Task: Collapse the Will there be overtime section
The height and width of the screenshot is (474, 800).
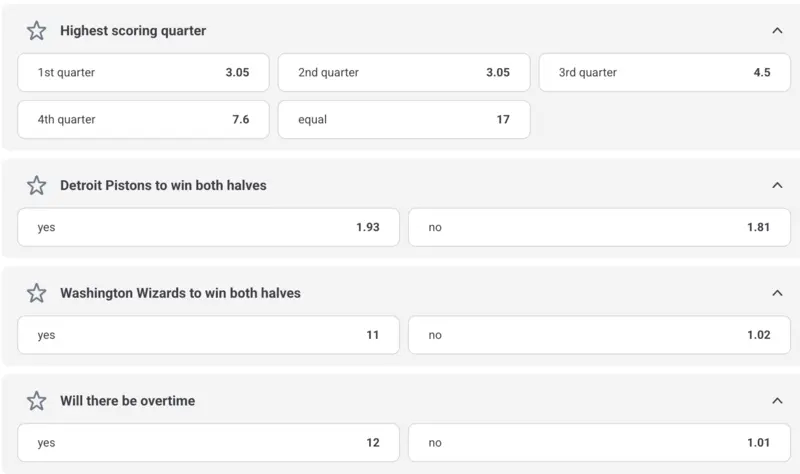Action: click(777, 401)
